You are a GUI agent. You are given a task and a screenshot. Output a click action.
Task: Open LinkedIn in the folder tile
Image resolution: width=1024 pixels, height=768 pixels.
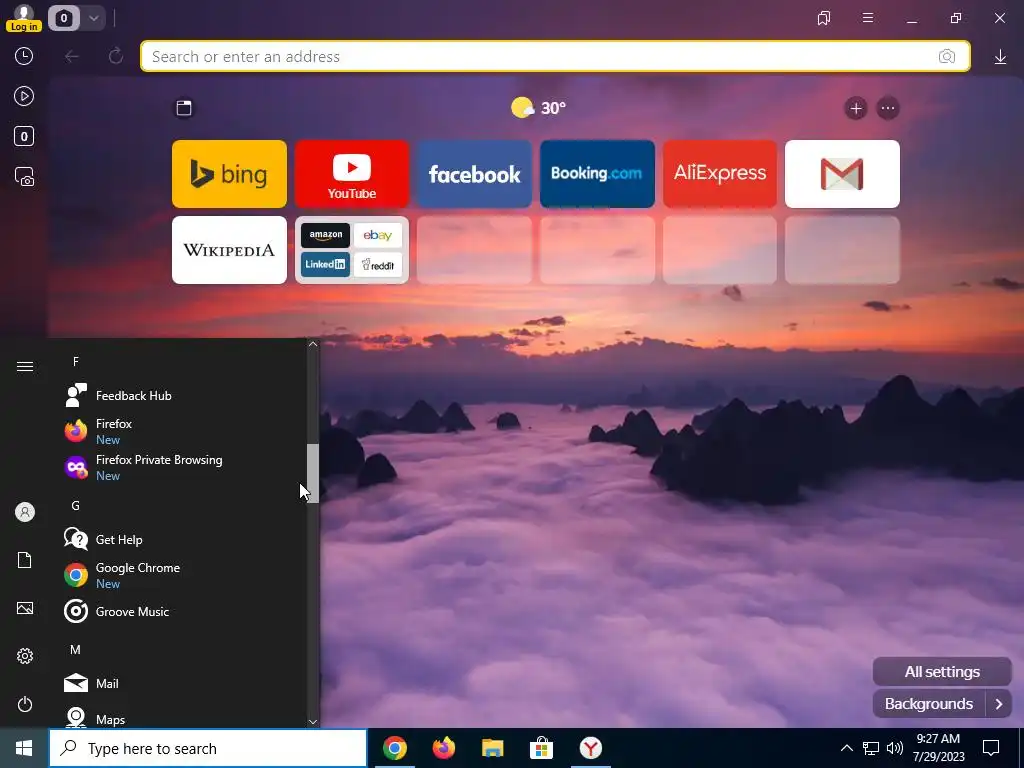tap(325, 264)
